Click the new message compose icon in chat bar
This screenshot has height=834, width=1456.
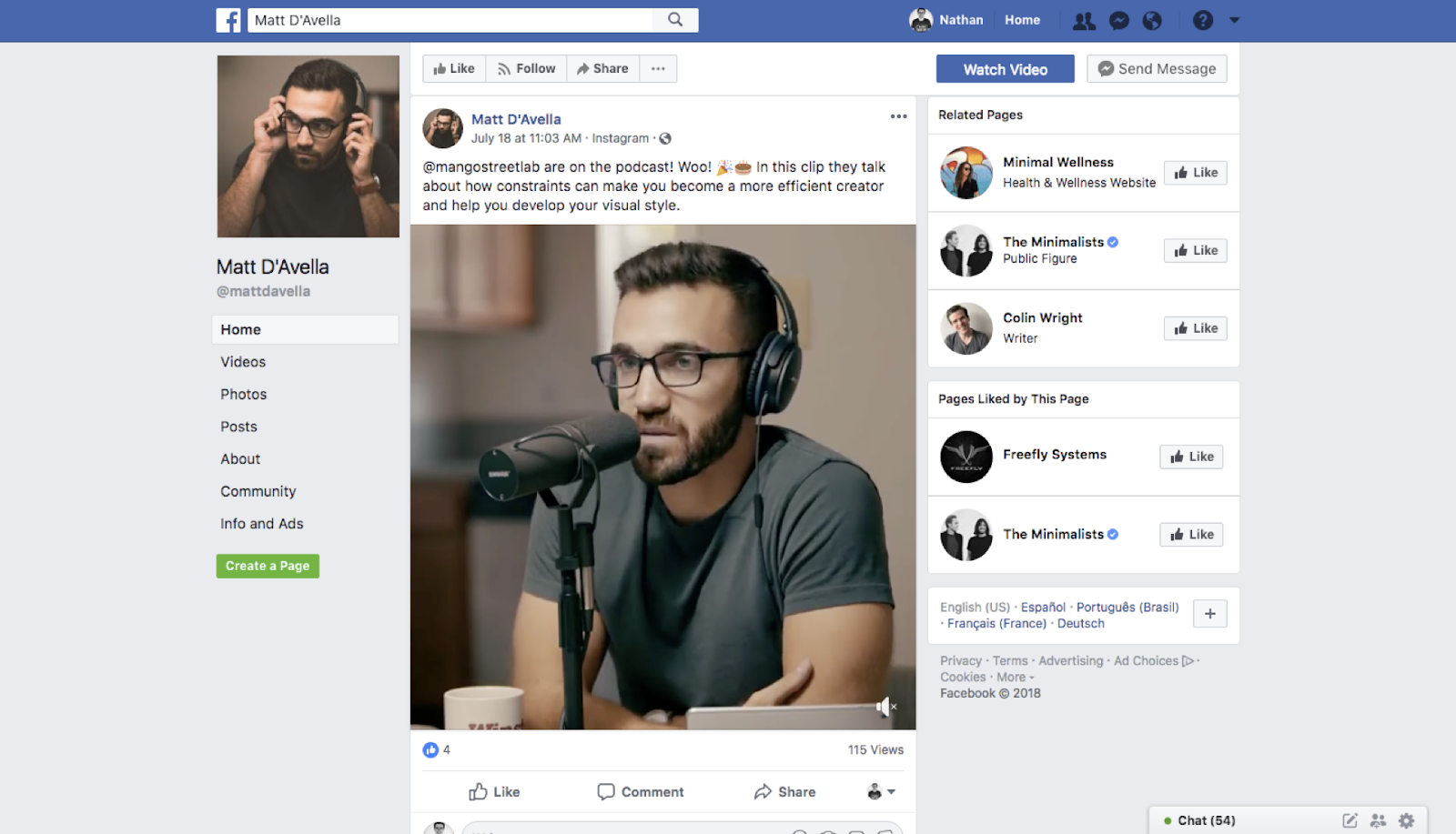point(1350,820)
